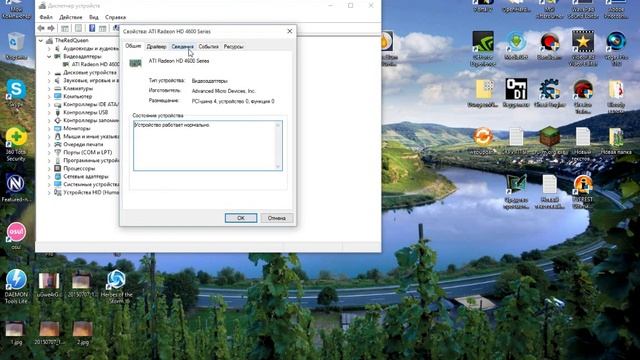Expand Сетевые адаптеры category
Screen dimensions: 640x360
click(49, 176)
